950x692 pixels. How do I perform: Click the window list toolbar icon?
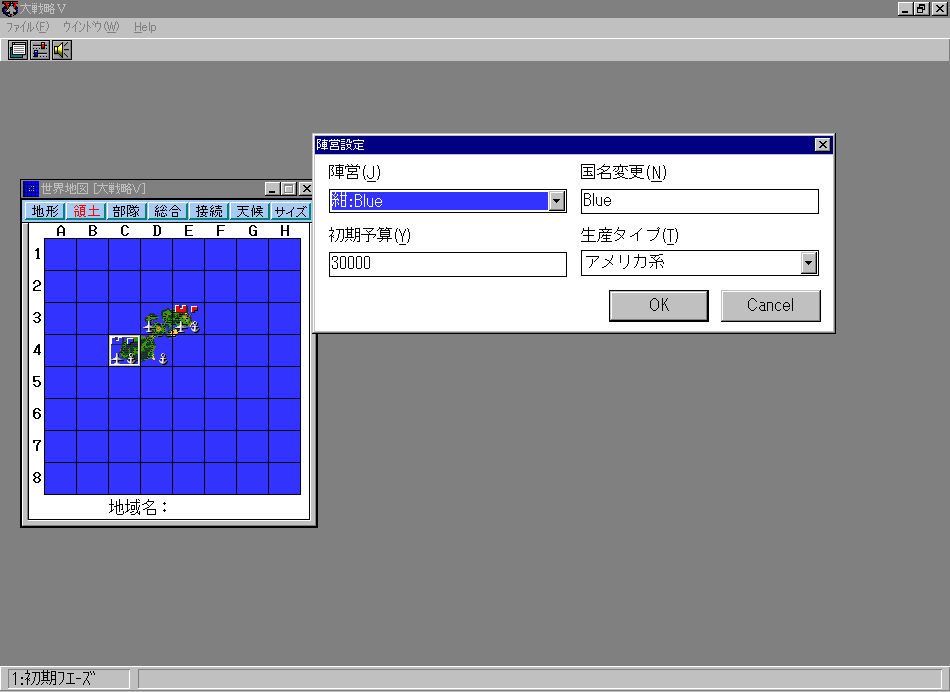pyautogui.click(x=18, y=50)
